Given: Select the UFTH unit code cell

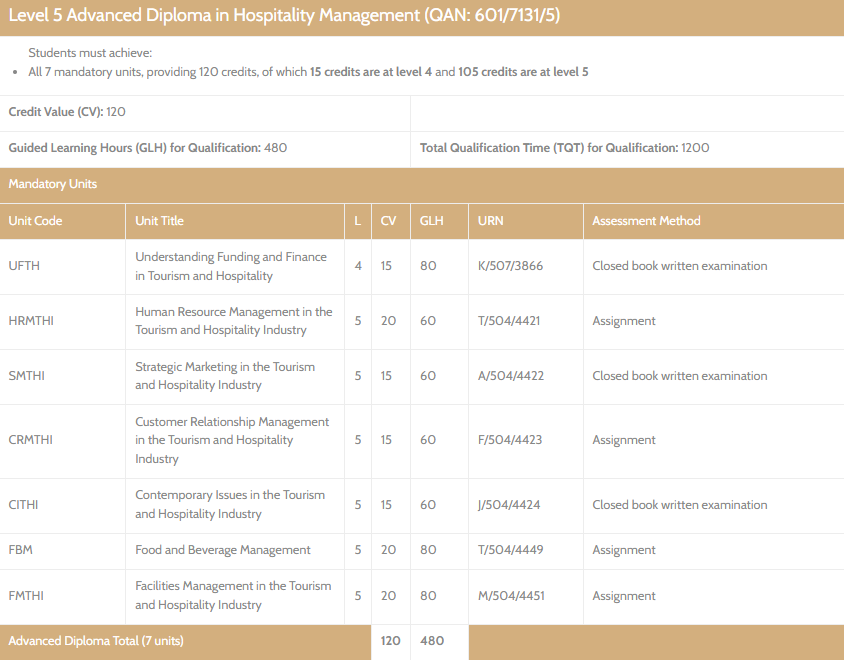Looking at the screenshot, I should 24,266.
